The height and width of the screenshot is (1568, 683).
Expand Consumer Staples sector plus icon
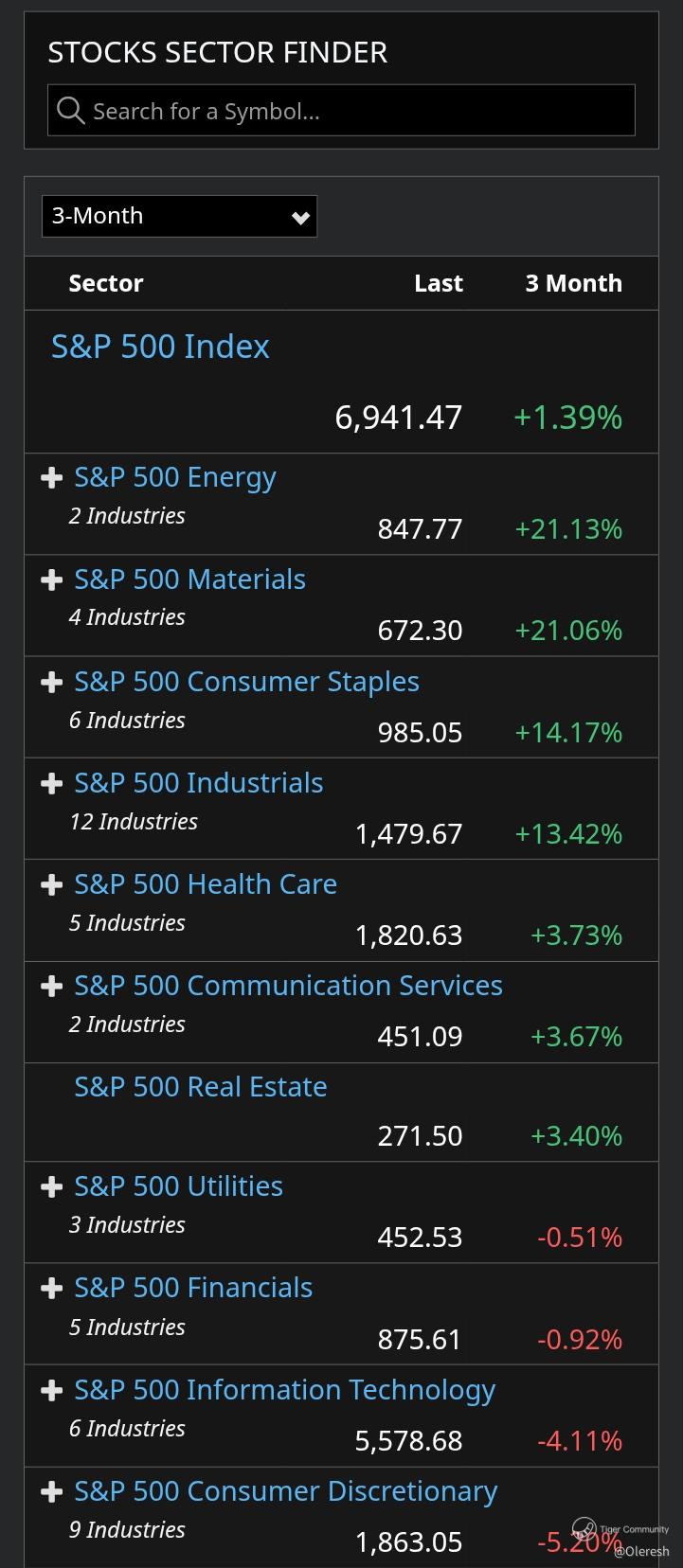click(51, 682)
